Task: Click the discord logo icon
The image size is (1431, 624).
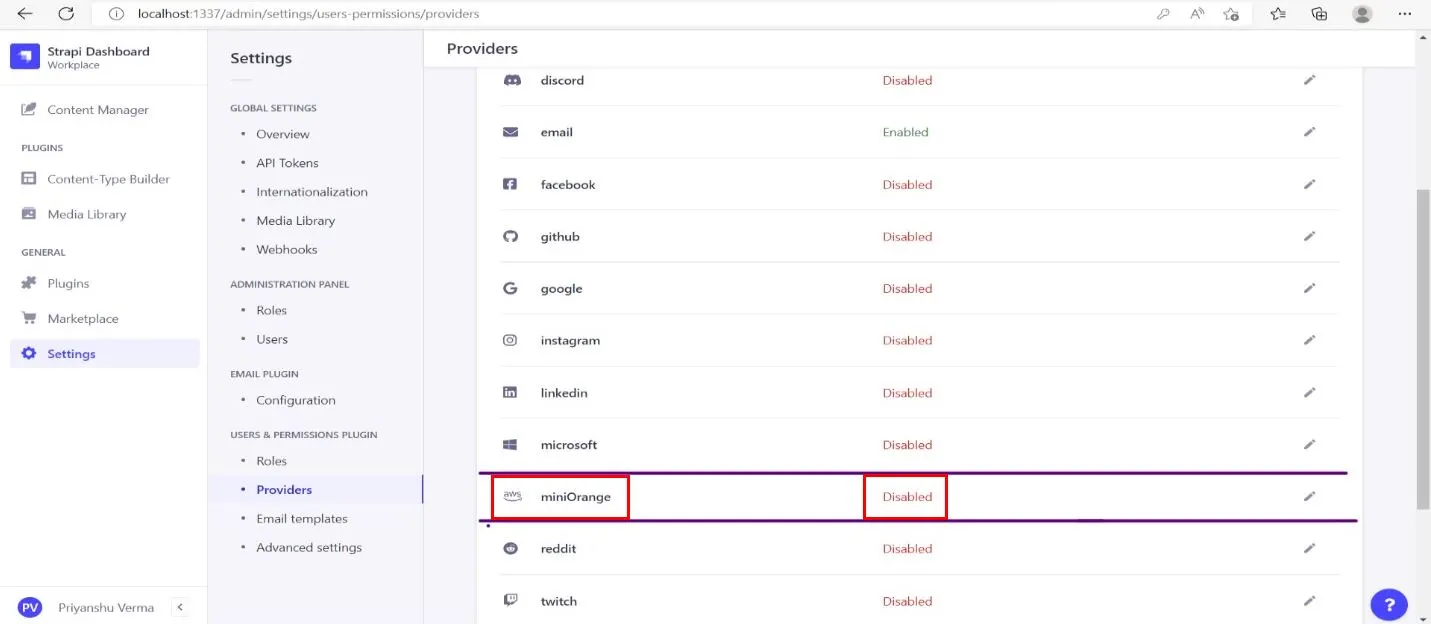Action: point(511,80)
